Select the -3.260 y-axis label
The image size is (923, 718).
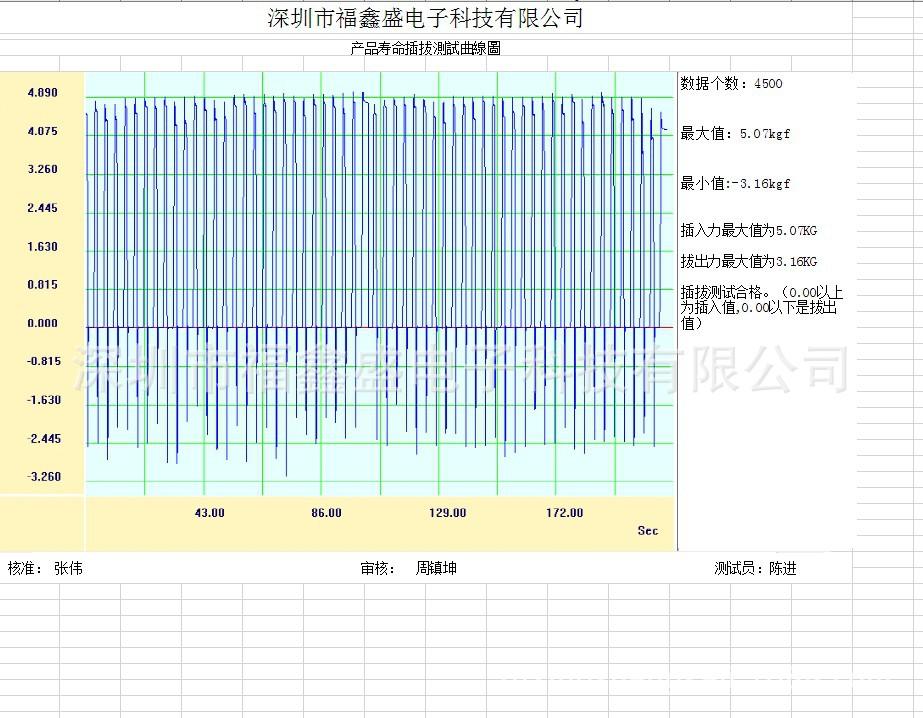pyautogui.click(x=43, y=476)
